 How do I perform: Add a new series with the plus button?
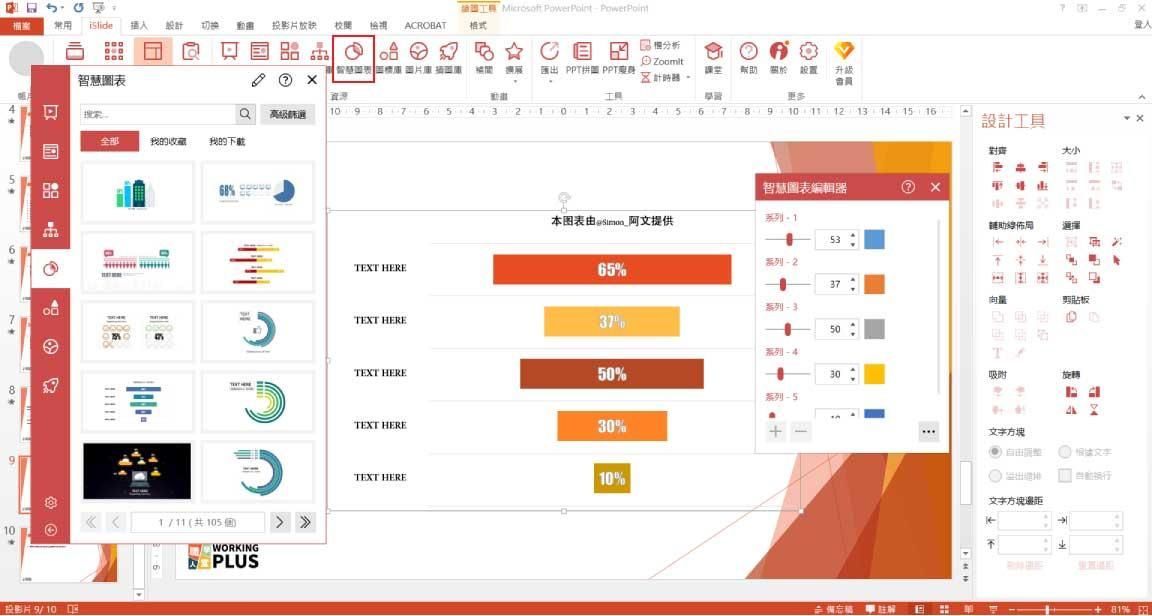pos(776,431)
